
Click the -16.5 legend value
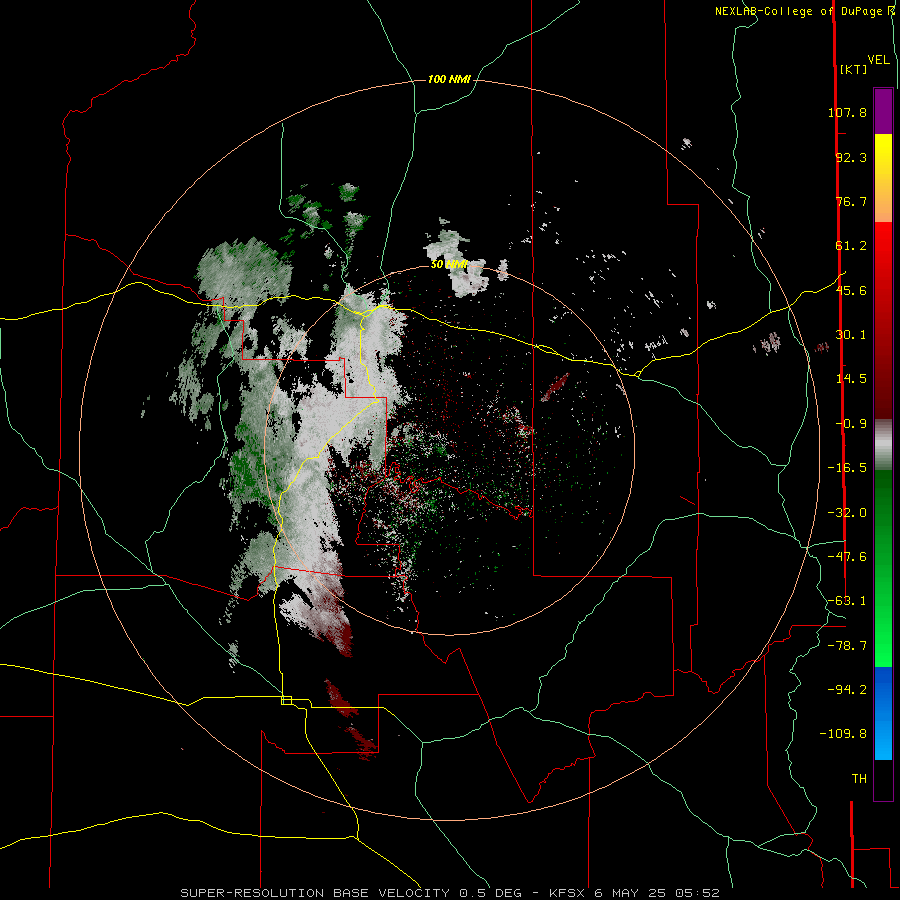(847, 468)
